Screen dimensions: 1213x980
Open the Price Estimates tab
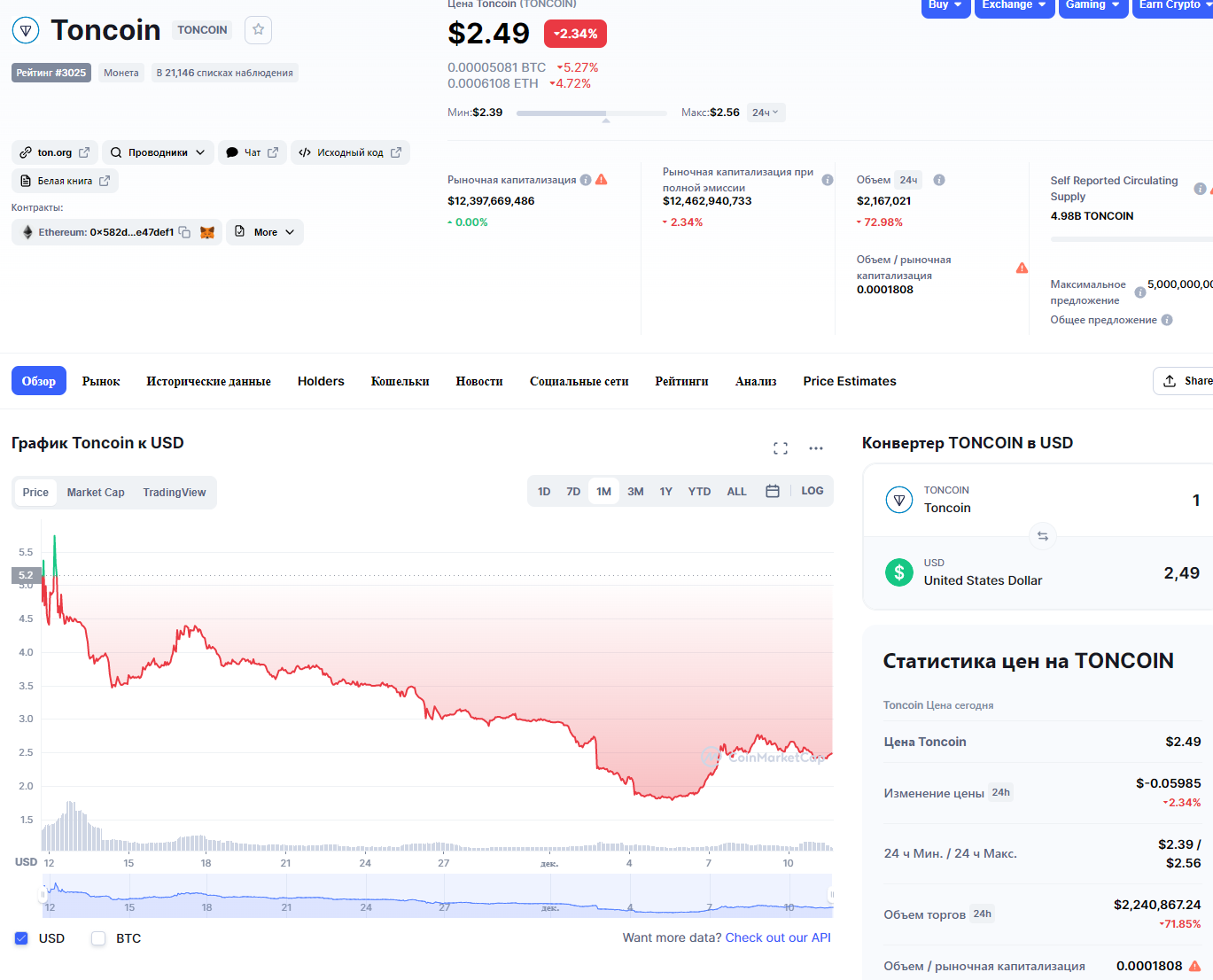pos(850,381)
